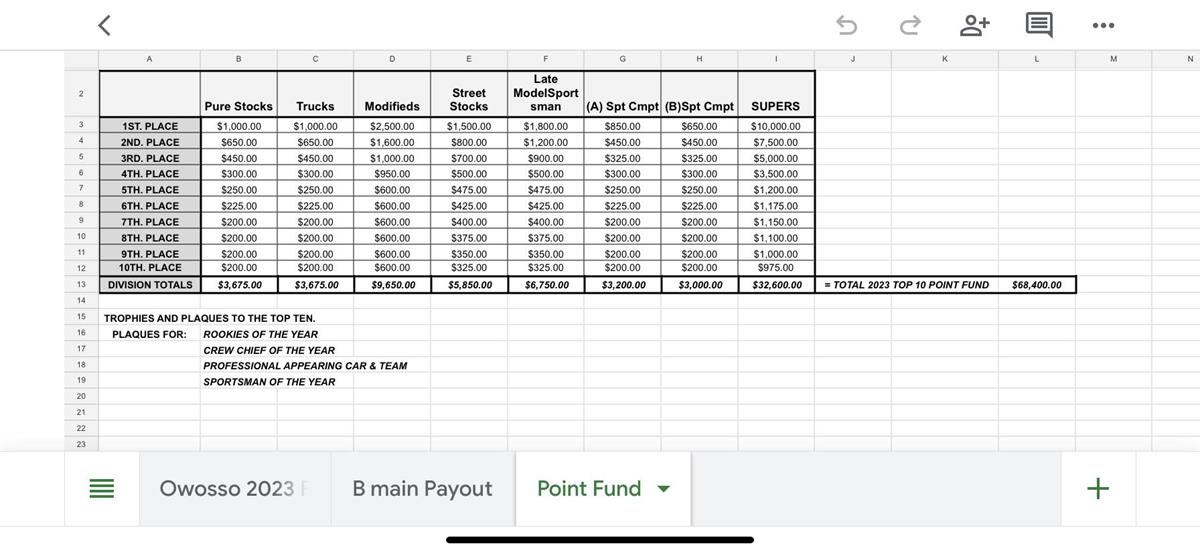Click the SUPERS 1st place $10,000.00 cell
The image size is (1200, 554).
pos(775,127)
